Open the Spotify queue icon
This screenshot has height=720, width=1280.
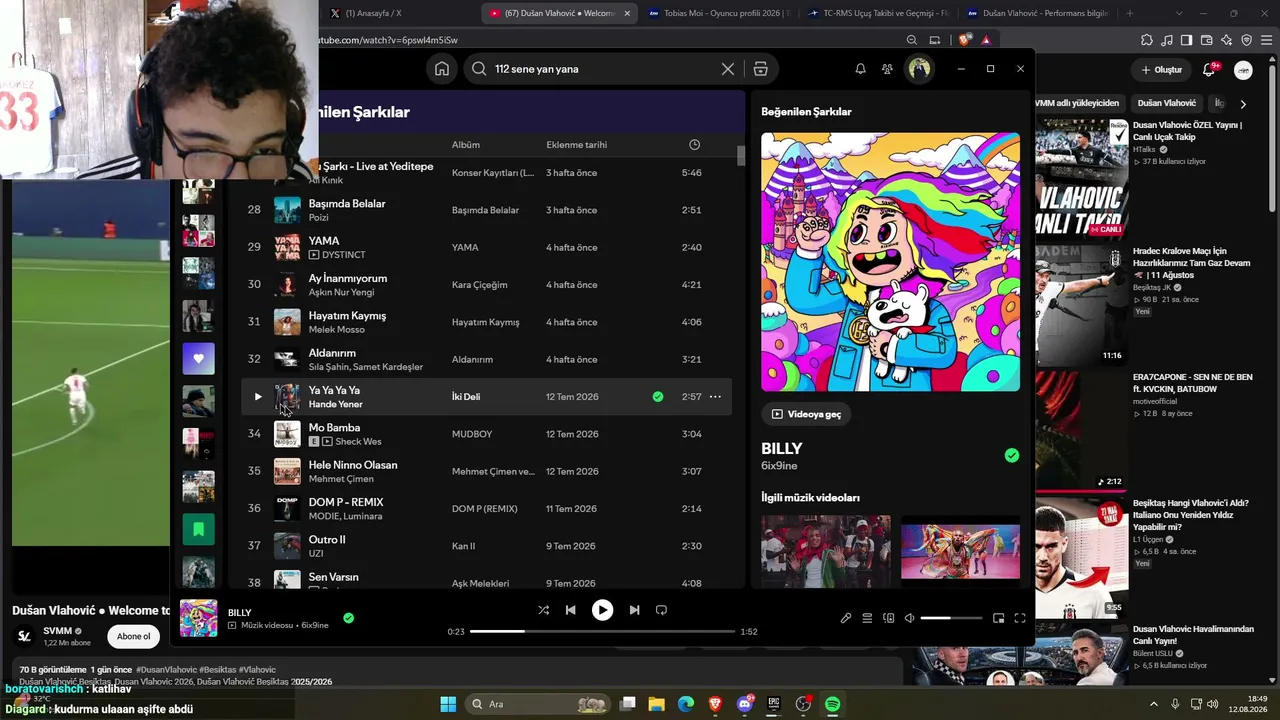click(867, 618)
